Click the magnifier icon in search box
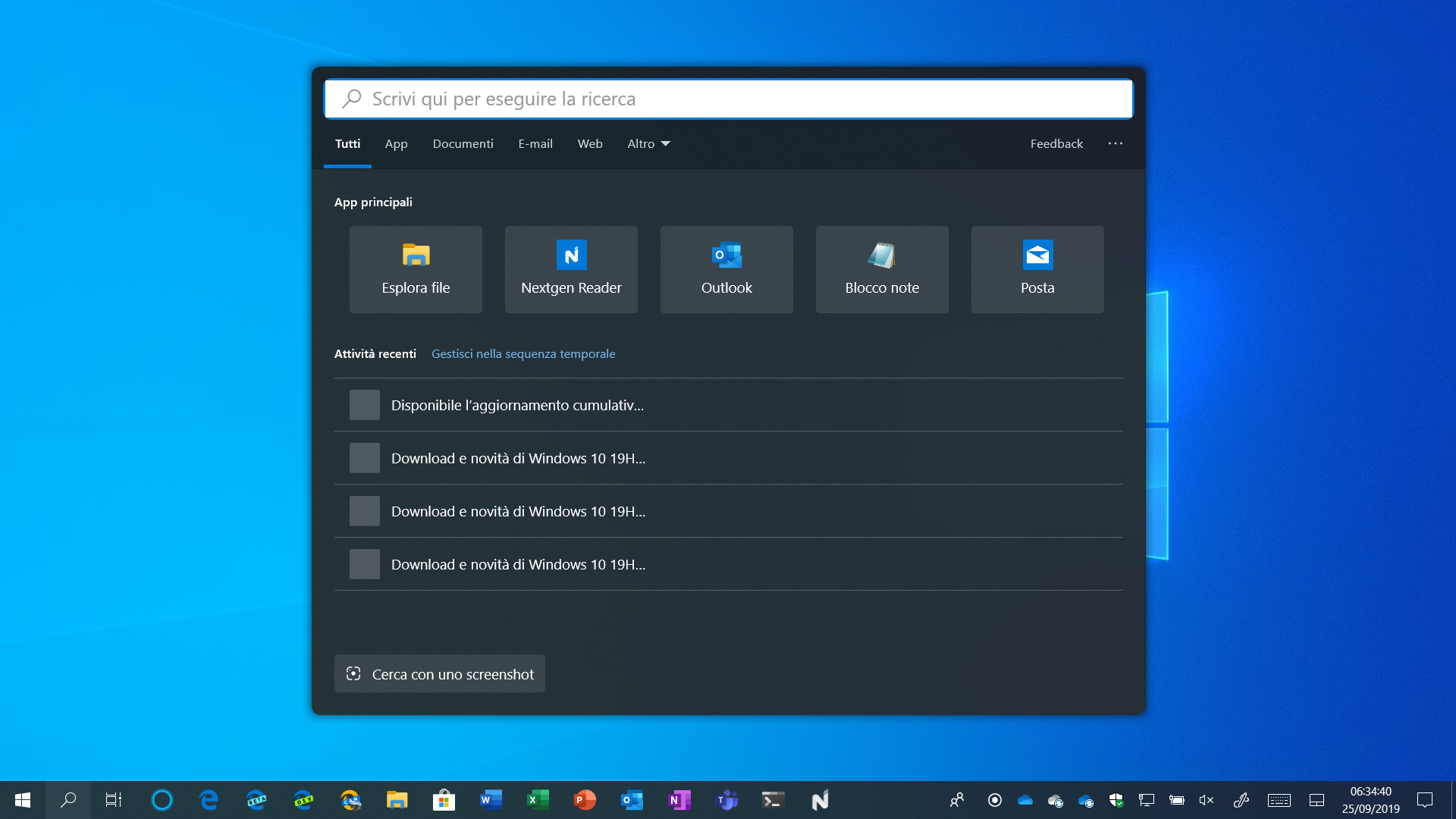The height and width of the screenshot is (819, 1456). point(351,99)
